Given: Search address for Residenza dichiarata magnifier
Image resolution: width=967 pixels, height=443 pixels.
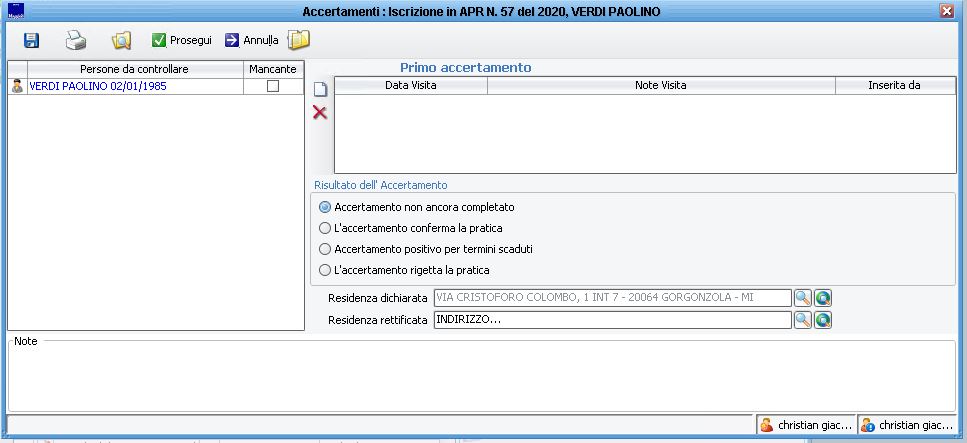Looking at the screenshot, I should click(802, 298).
